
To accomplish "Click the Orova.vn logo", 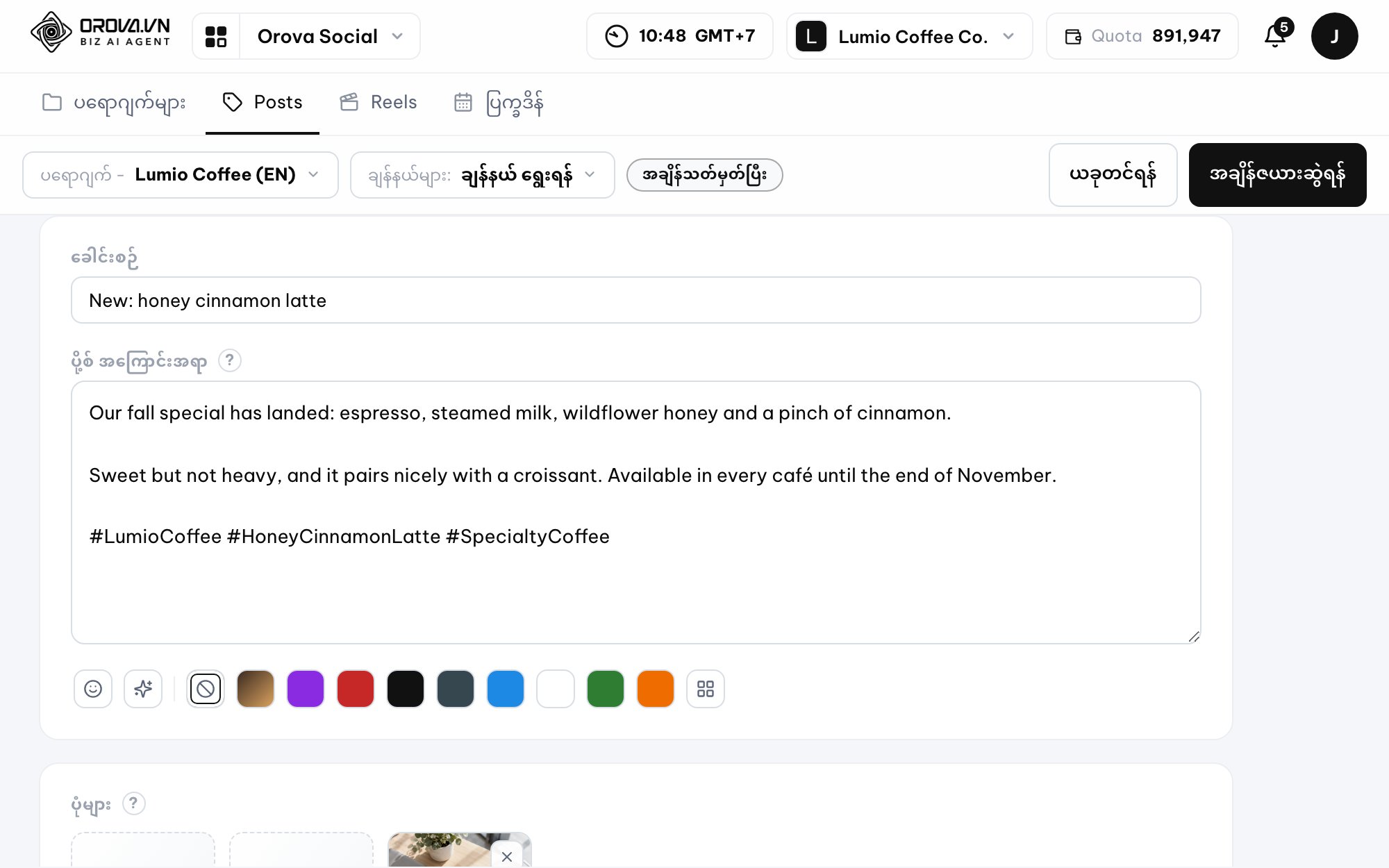I will tap(101, 33).
